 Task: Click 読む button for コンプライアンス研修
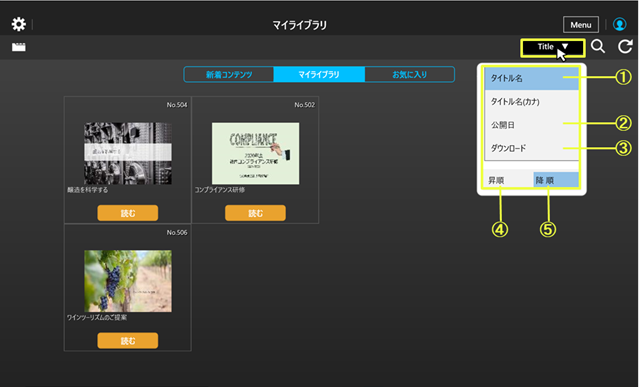(255, 213)
